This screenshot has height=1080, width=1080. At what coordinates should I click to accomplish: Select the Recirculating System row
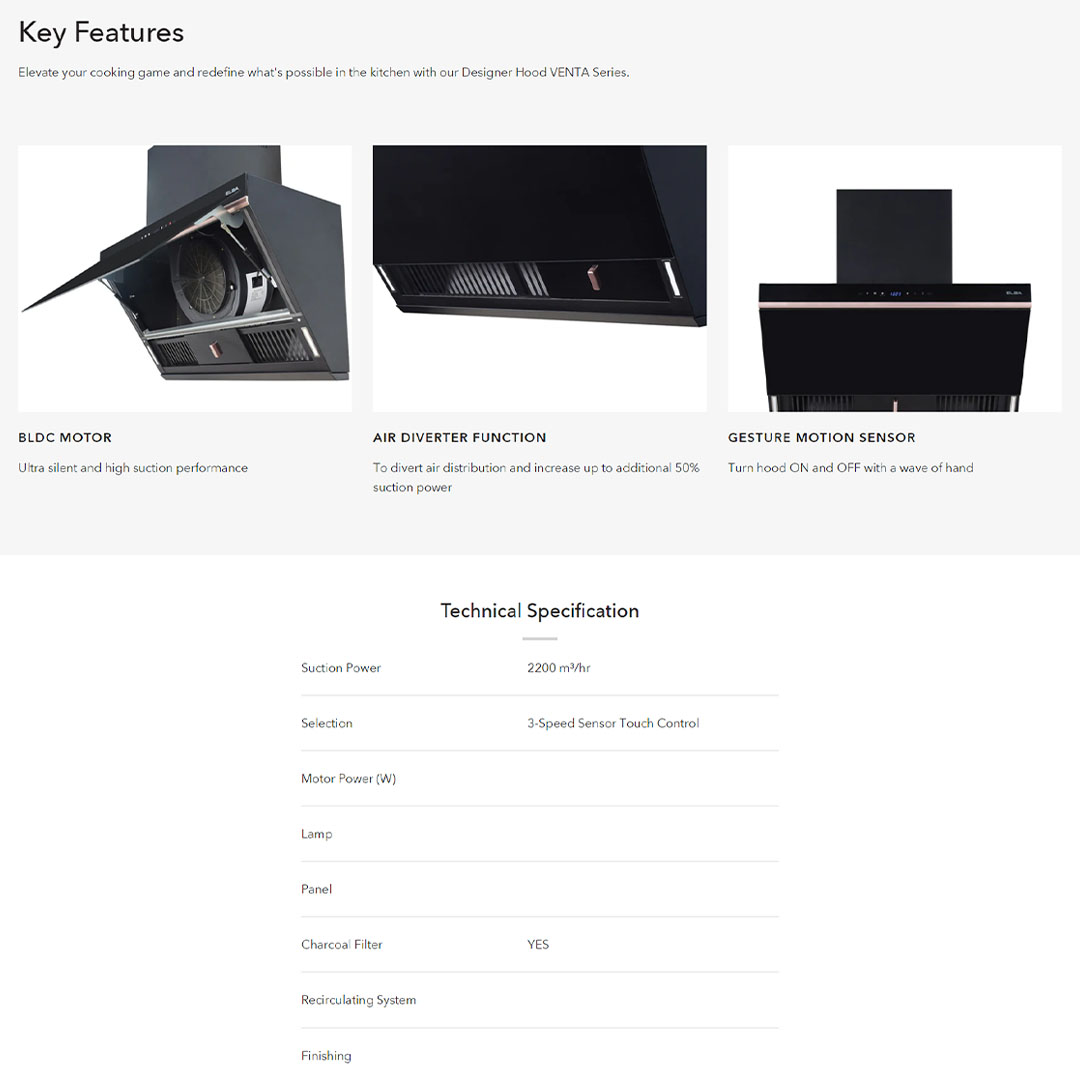point(540,1000)
